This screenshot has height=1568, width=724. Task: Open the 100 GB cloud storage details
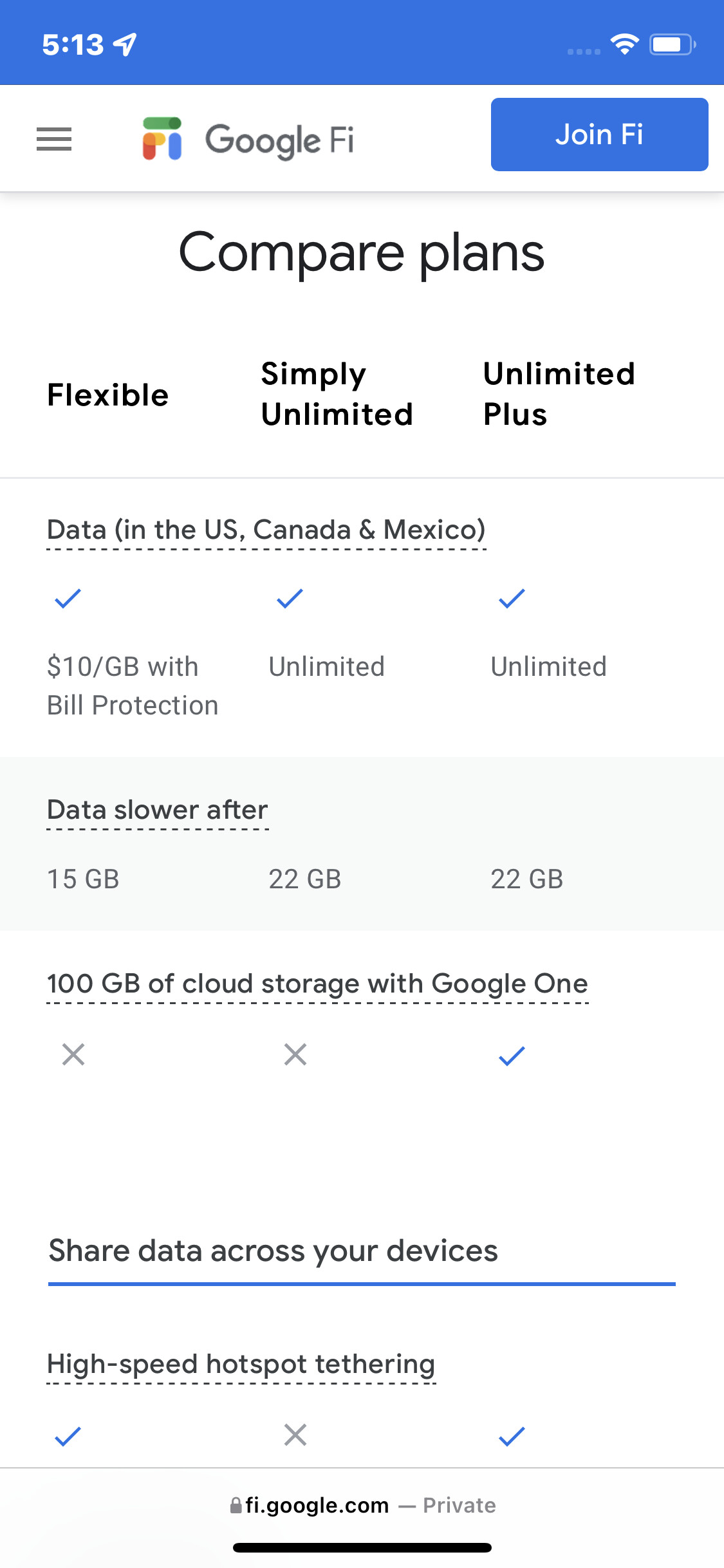[317, 984]
